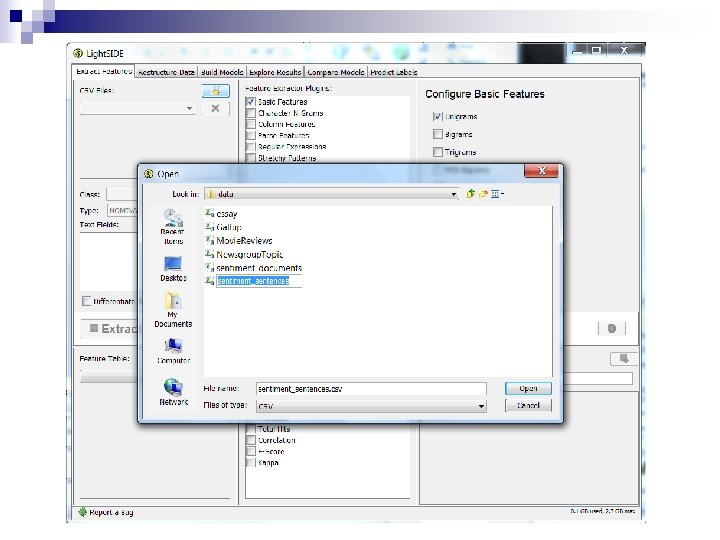Select Computer in places sidebar

tap(173, 351)
